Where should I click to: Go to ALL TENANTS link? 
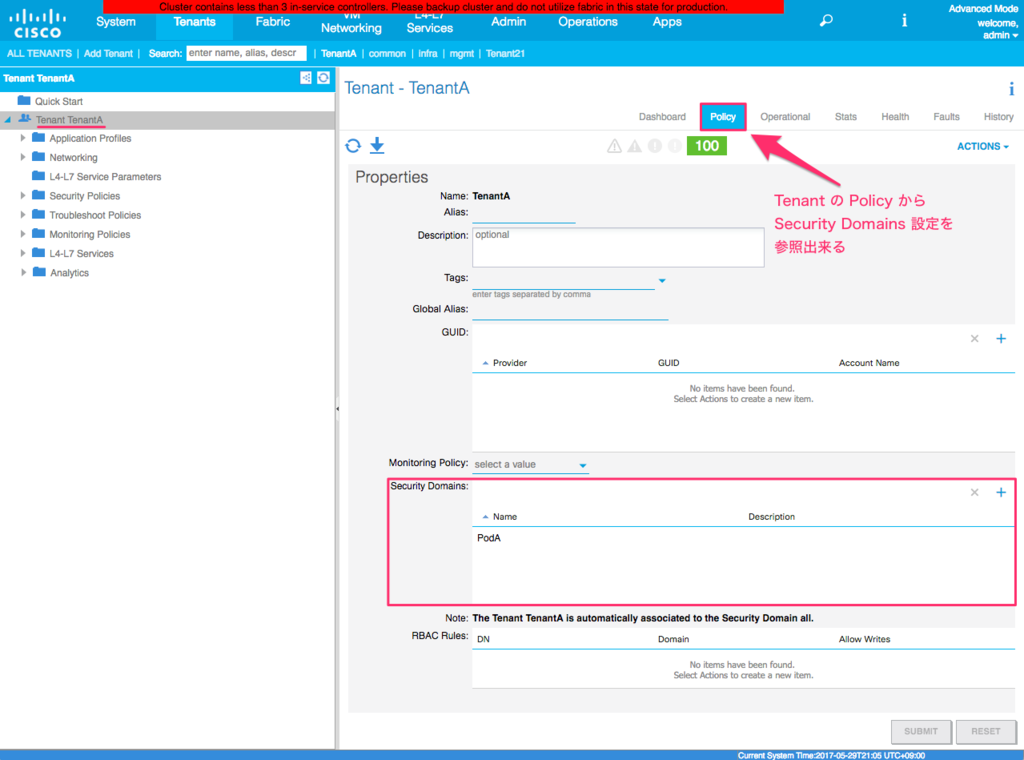tap(39, 54)
